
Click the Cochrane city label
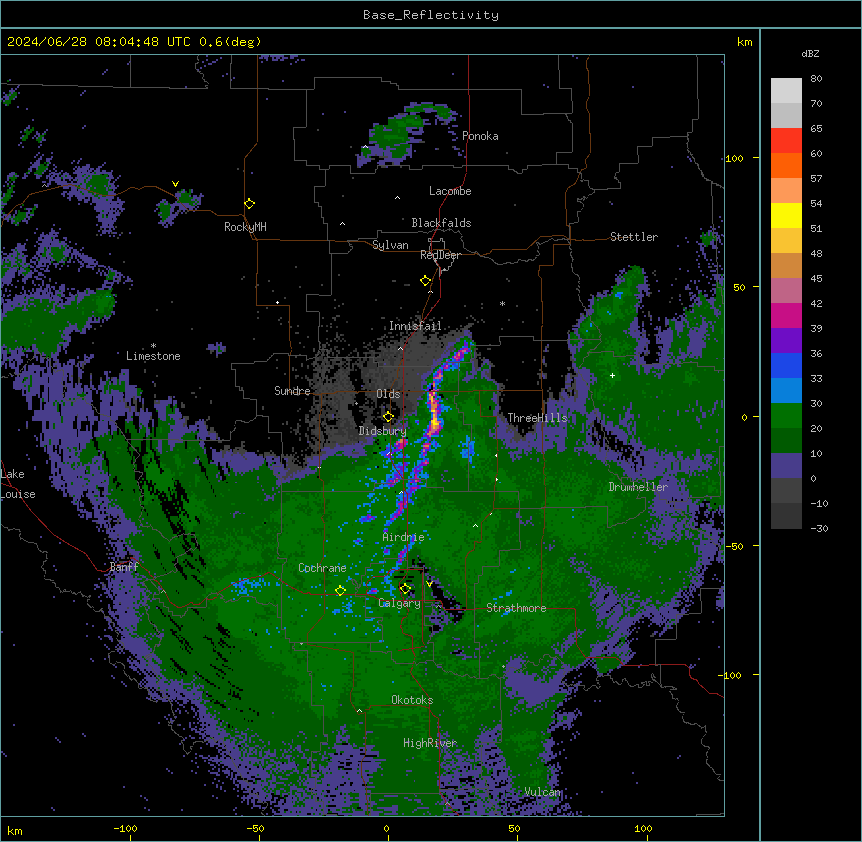322,568
